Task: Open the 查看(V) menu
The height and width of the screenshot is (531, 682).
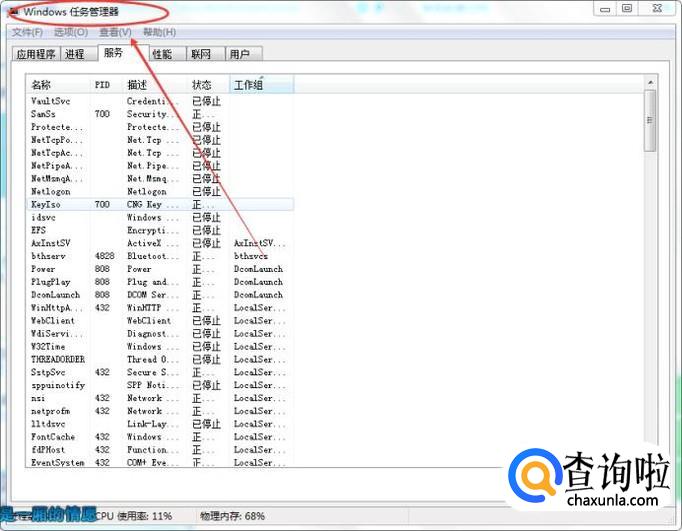Action: 115,32
